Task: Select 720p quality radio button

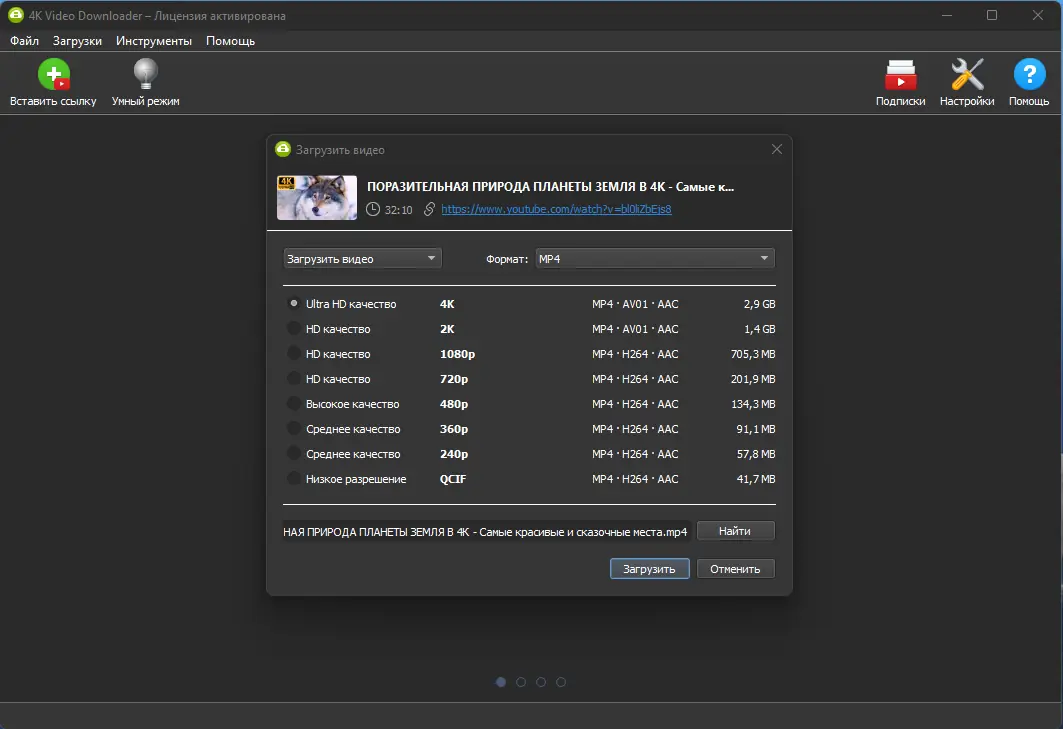Action: click(x=294, y=379)
